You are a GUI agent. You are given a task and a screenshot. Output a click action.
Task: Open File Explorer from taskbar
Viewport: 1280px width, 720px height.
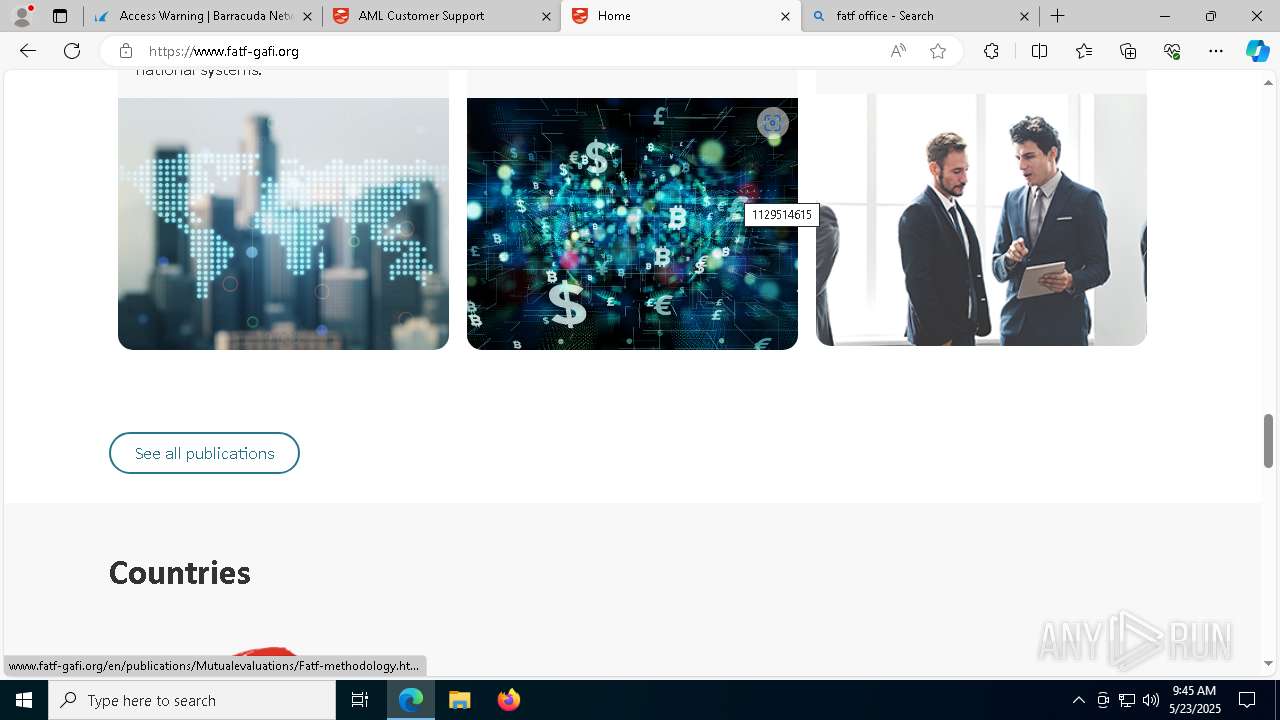[x=460, y=700]
